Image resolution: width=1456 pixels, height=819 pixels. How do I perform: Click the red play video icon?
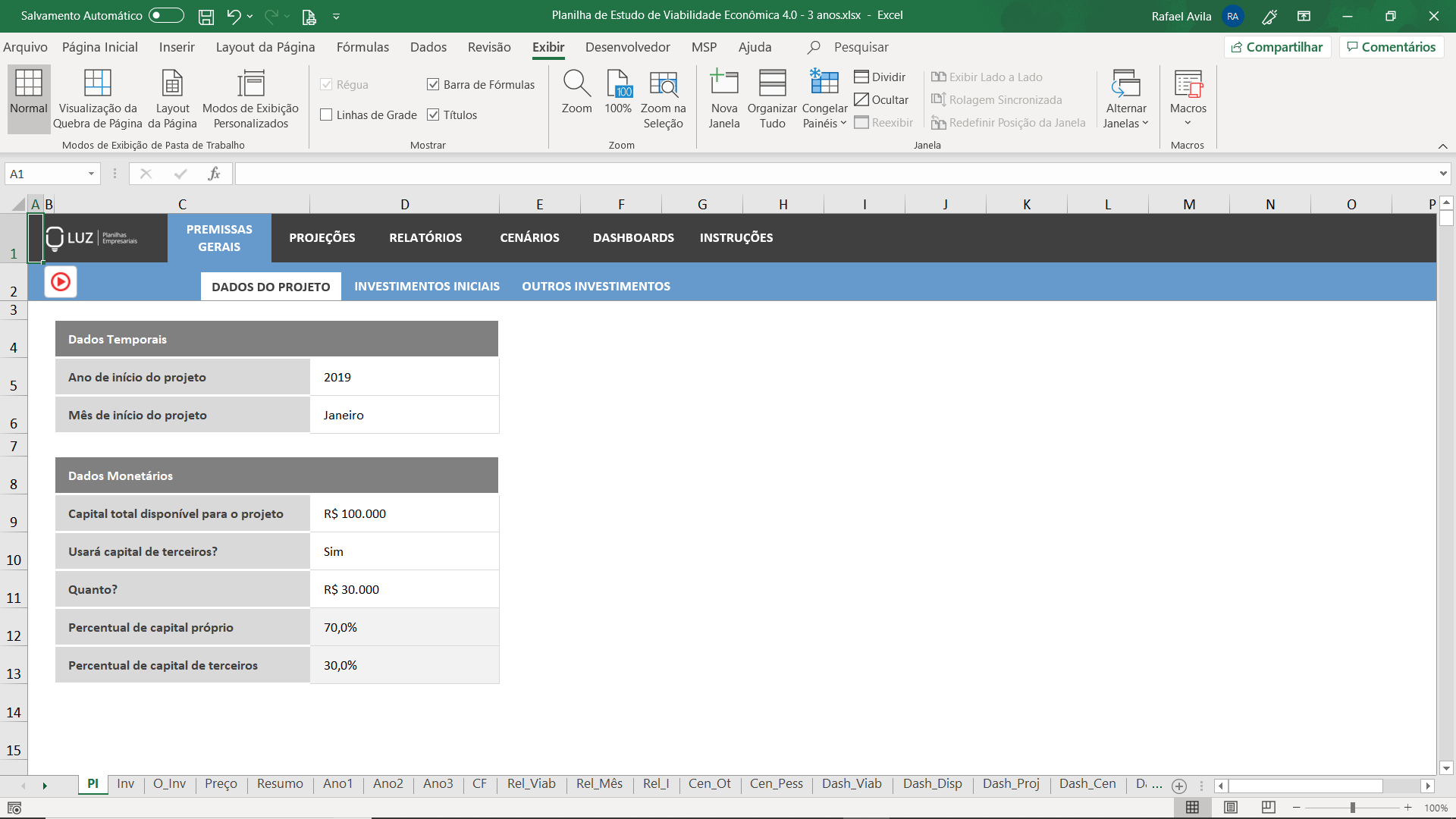(x=61, y=282)
